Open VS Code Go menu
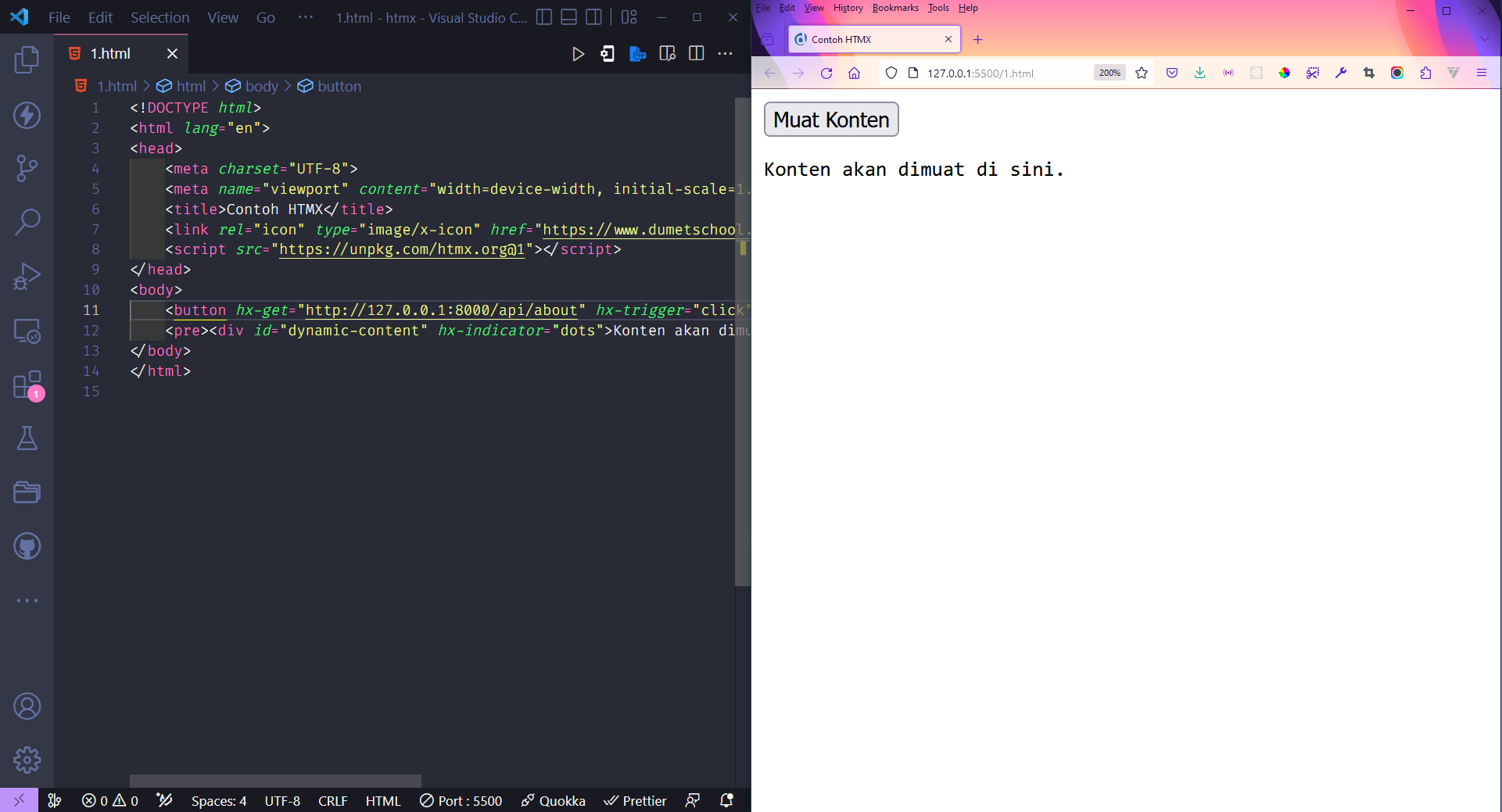1502x812 pixels. 265,17
